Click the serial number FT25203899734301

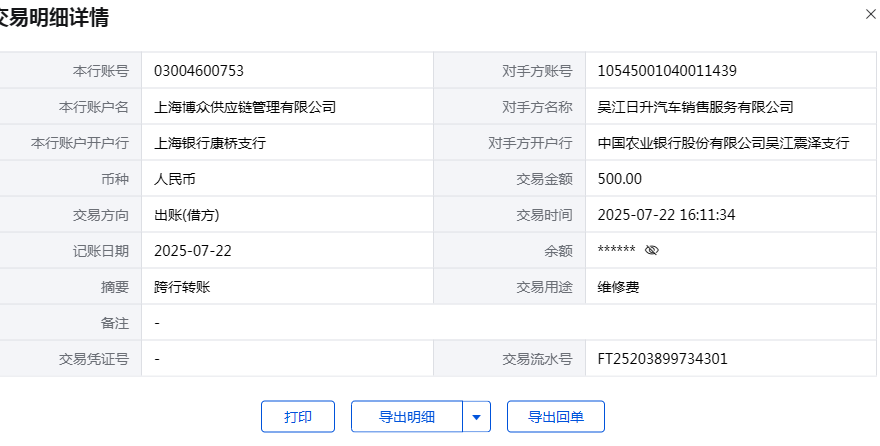coord(662,359)
